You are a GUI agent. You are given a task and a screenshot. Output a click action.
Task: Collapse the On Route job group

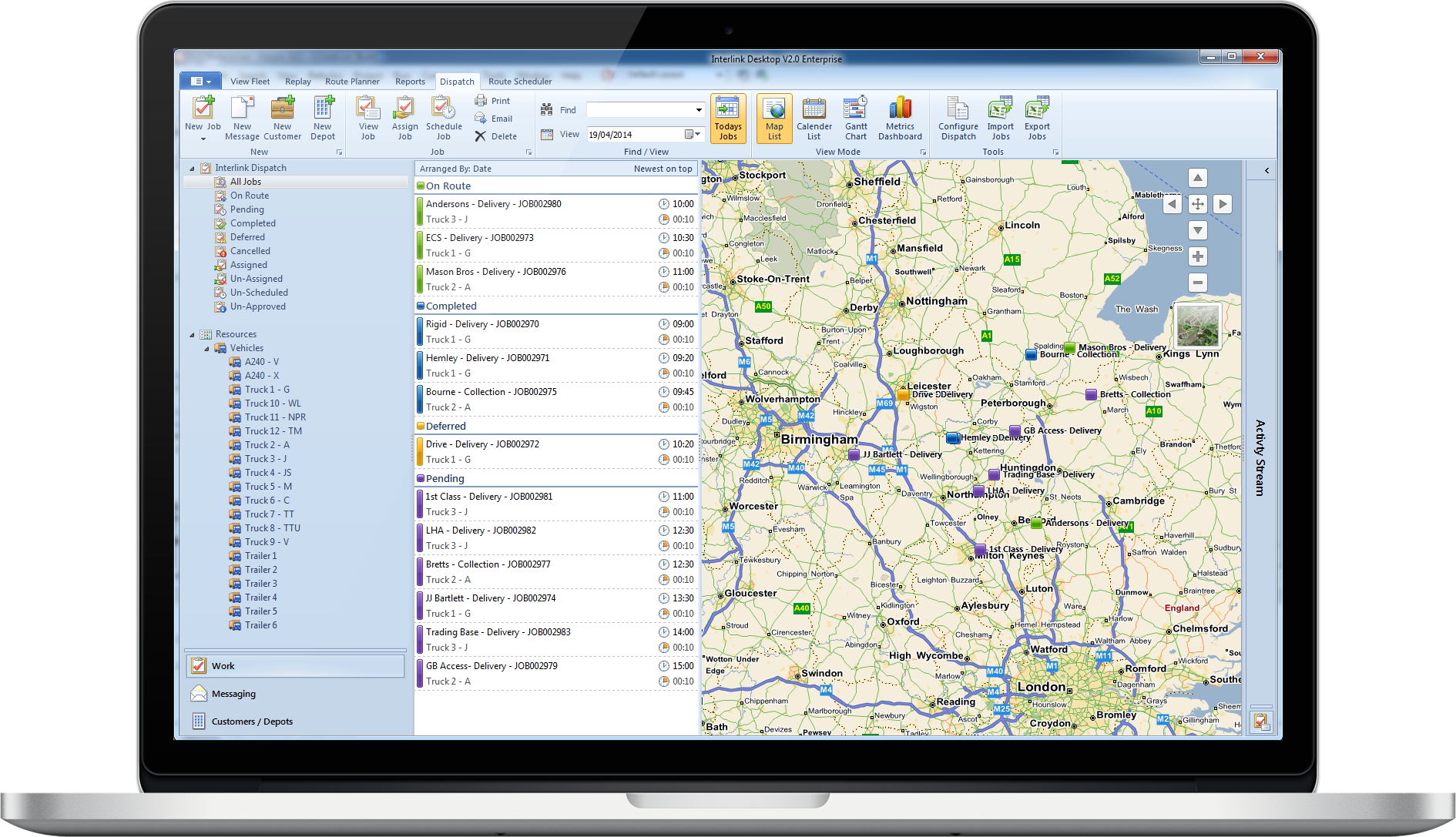click(x=421, y=186)
